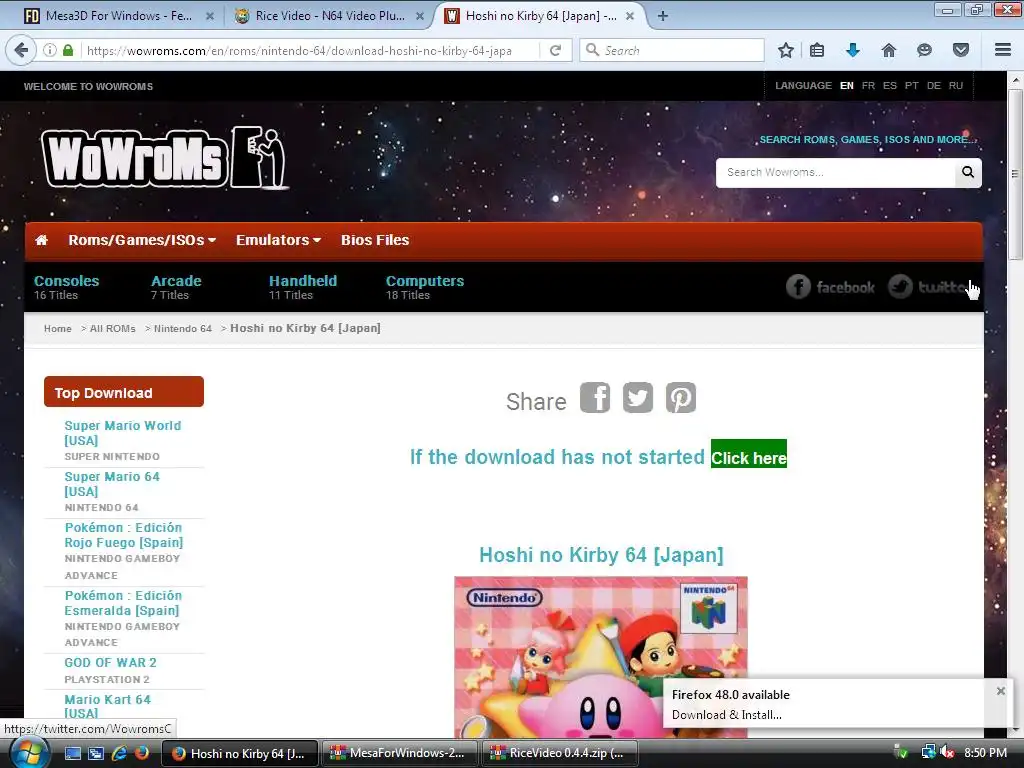Open Computers 18 Titles category

(x=424, y=287)
